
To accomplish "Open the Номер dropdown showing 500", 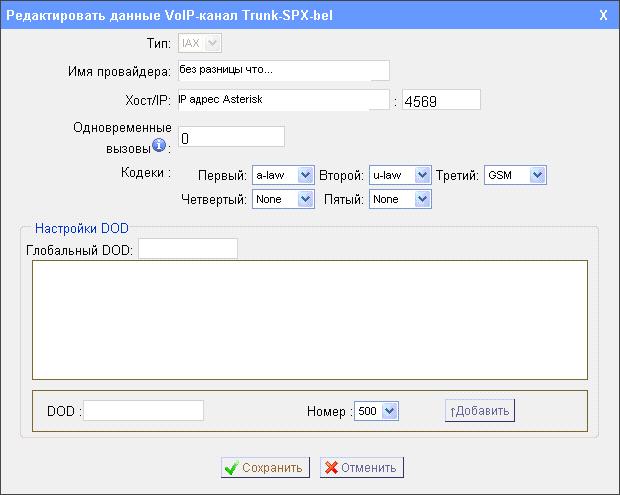I will (376, 411).
